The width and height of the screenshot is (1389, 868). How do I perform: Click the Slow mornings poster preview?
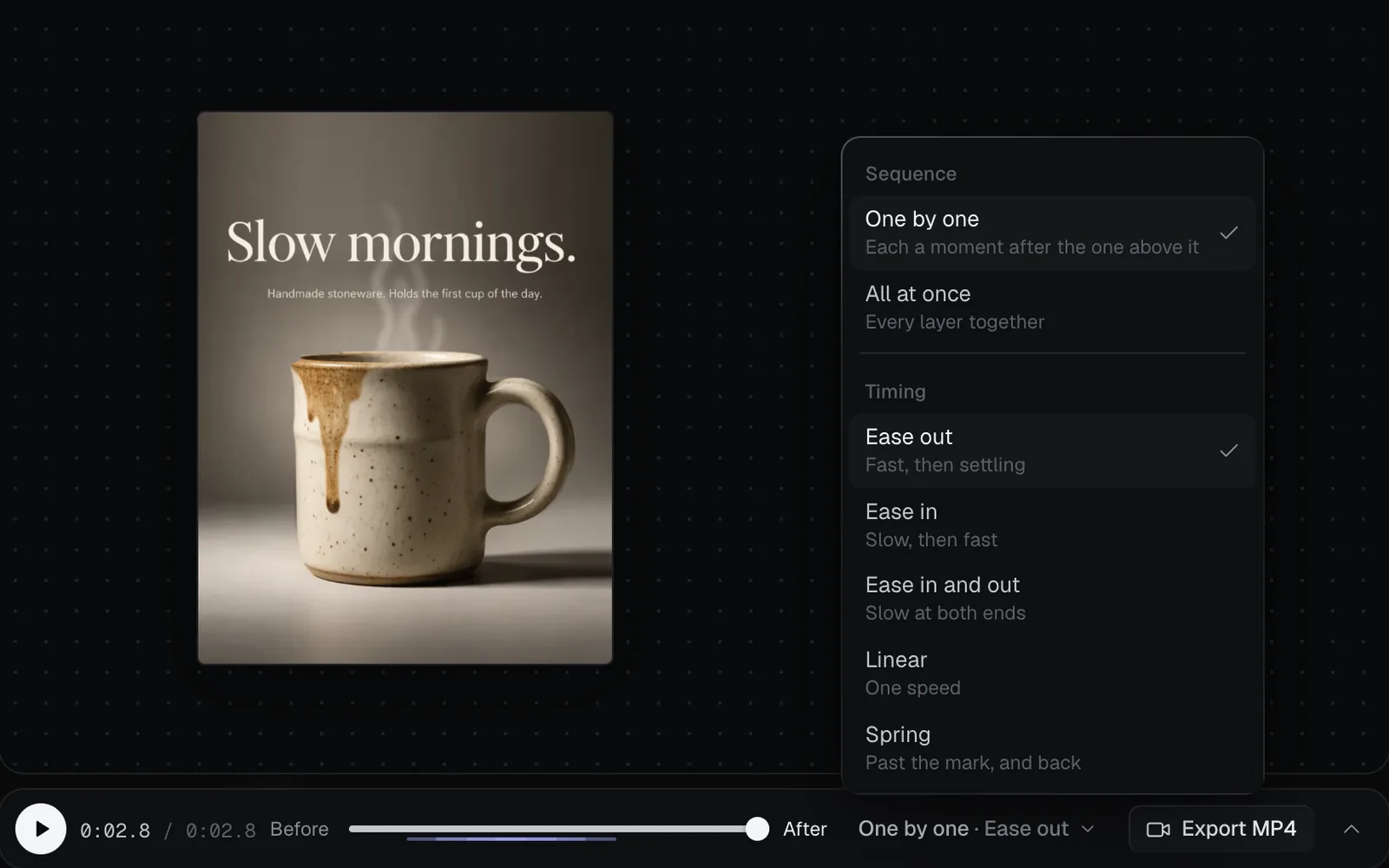(x=405, y=388)
